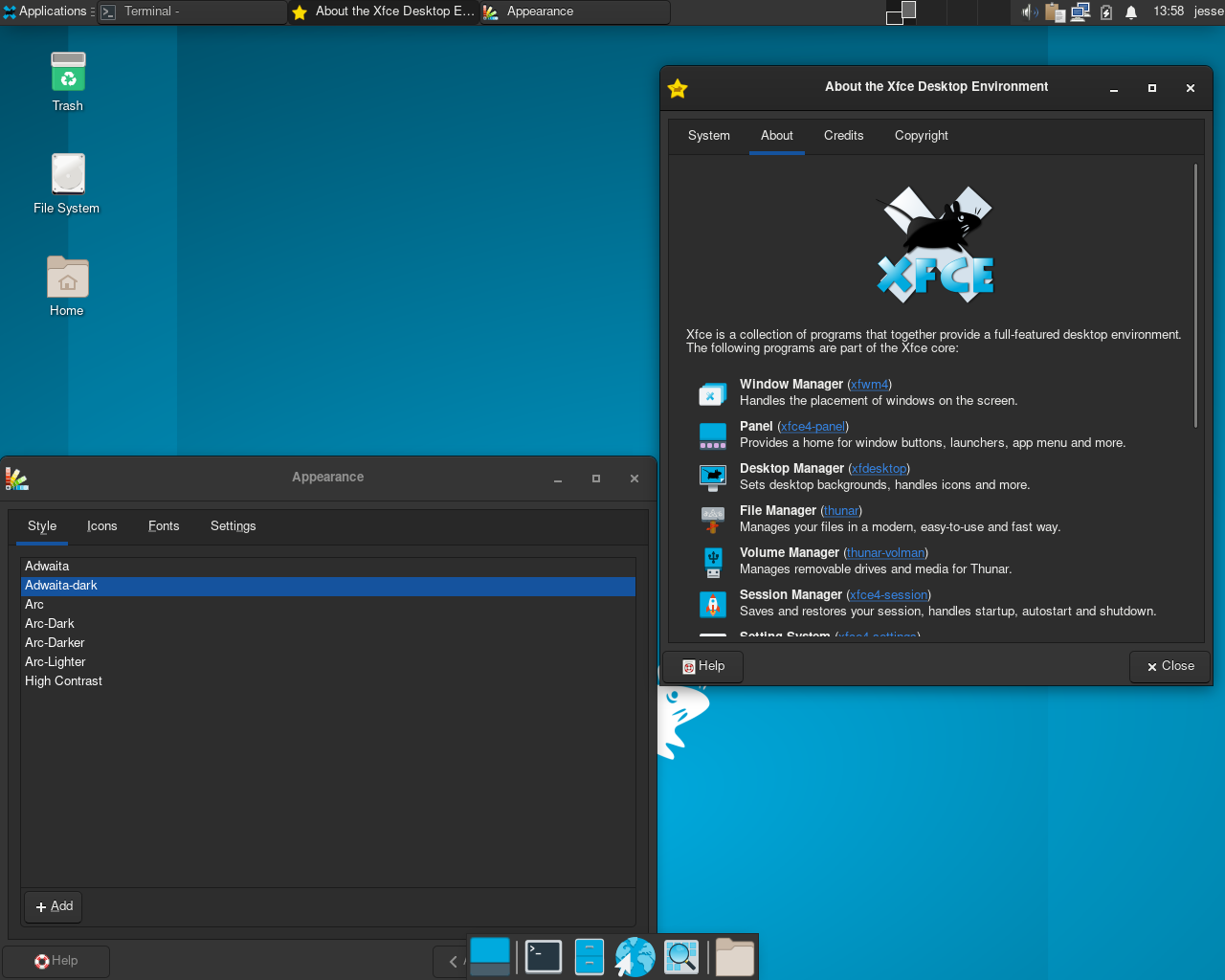Click the 13:58 clock in panel
The height and width of the screenshot is (980, 1225).
[x=1169, y=11]
